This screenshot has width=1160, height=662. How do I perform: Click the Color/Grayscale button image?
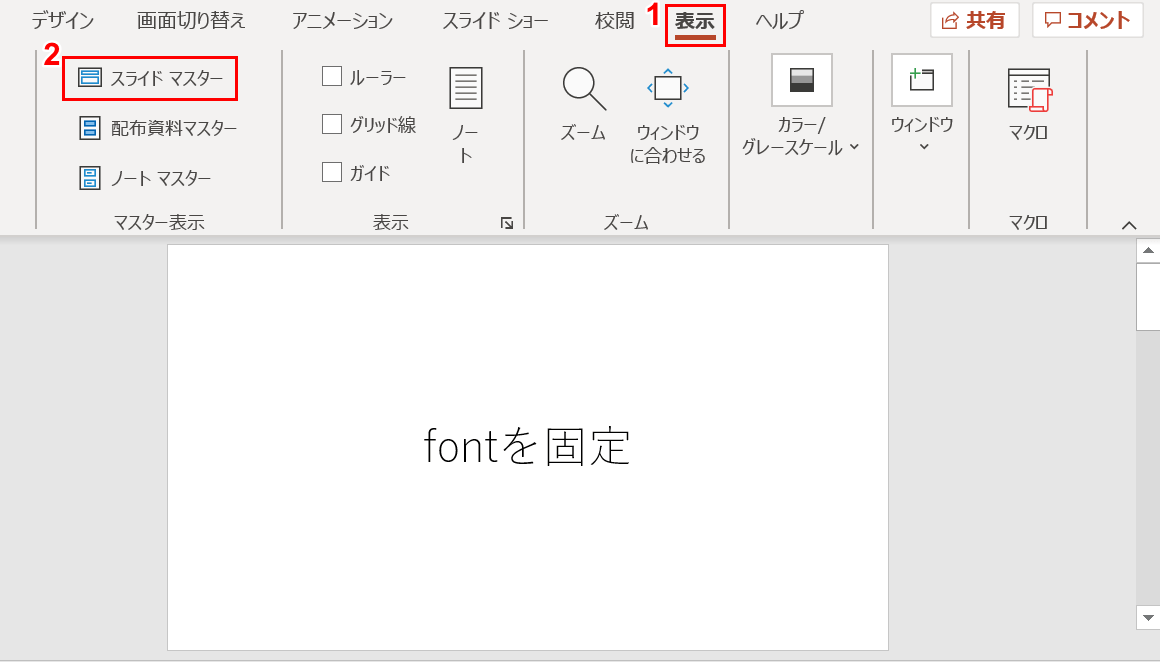pyautogui.click(x=800, y=80)
